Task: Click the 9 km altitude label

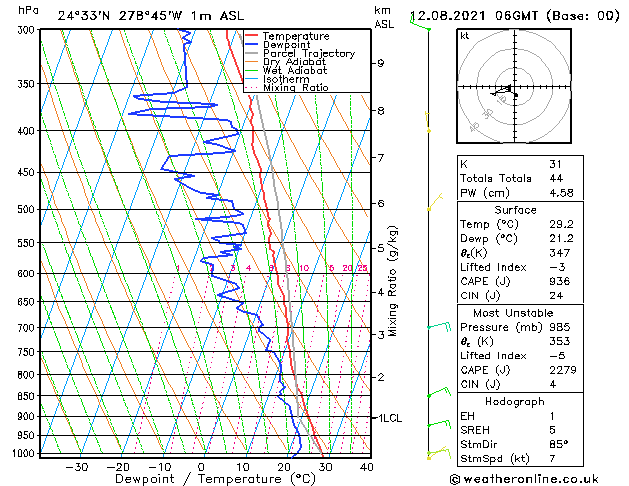Action: pos(381,63)
